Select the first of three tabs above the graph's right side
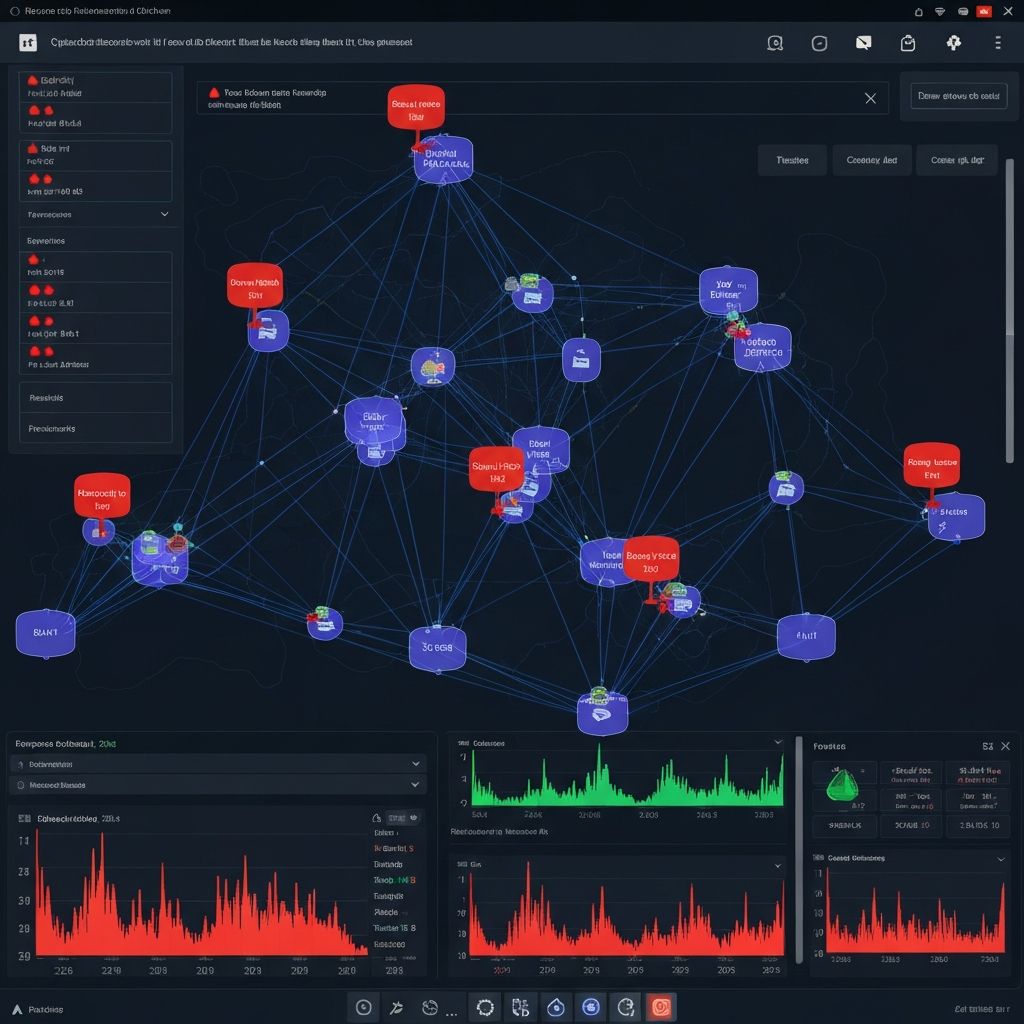The width and height of the screenshot is (1024, 1024). [792, 160]
